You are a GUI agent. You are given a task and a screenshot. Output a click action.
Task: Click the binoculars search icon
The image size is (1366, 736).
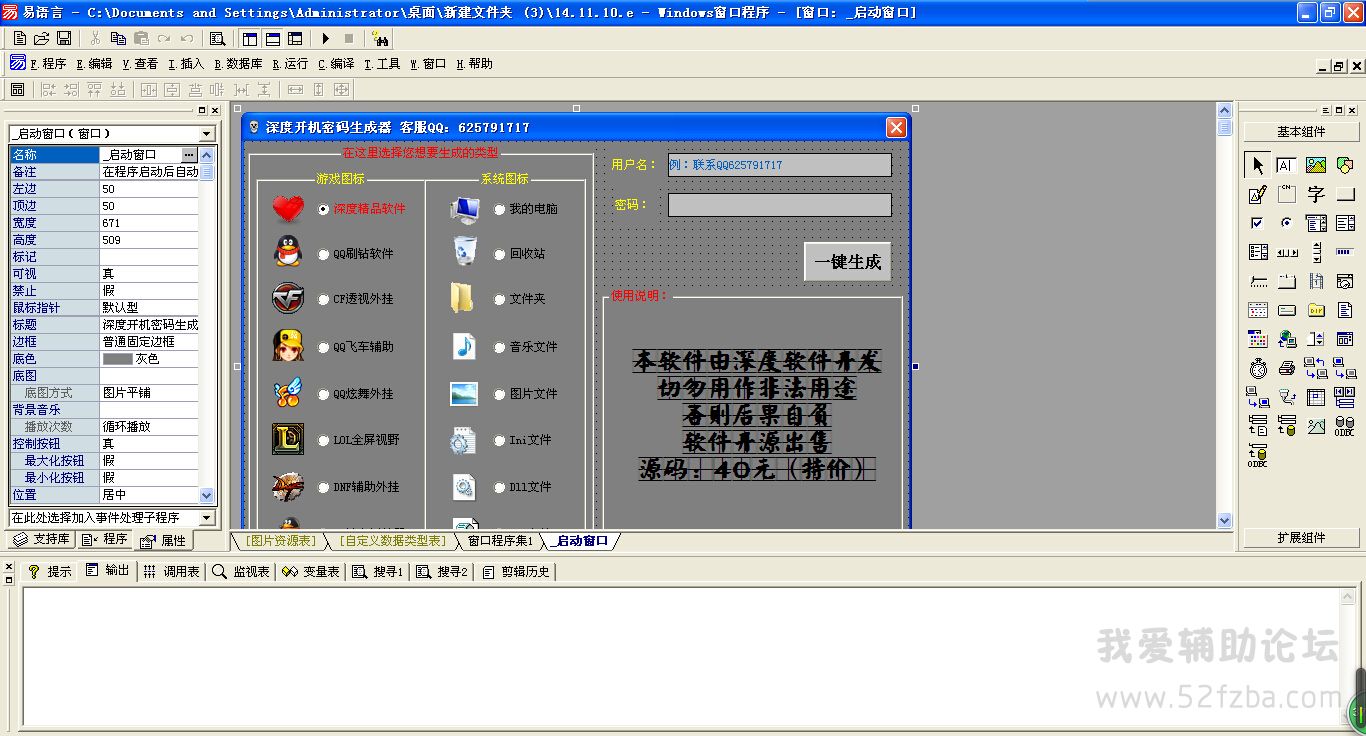pyautogui.click(x=380, y=38)
